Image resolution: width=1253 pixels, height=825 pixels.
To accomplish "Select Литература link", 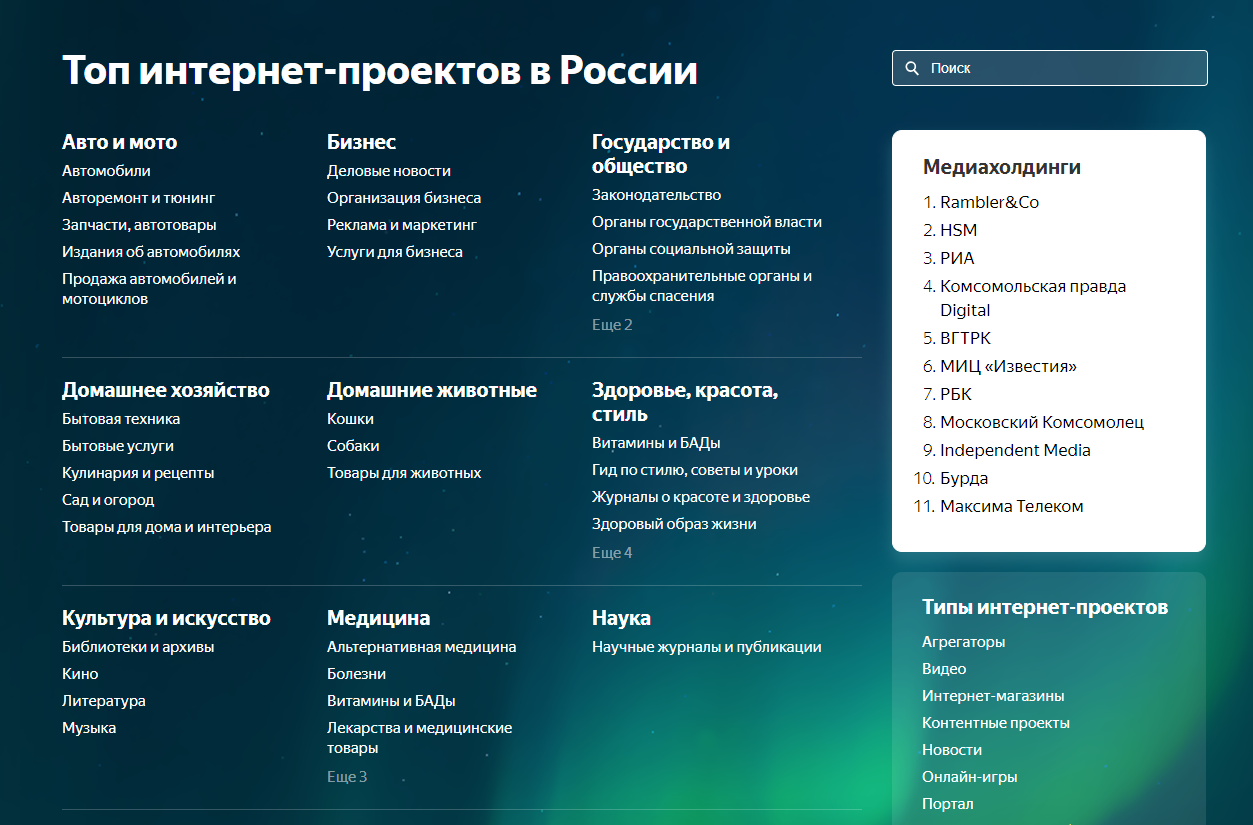I will tap(104, 701).
